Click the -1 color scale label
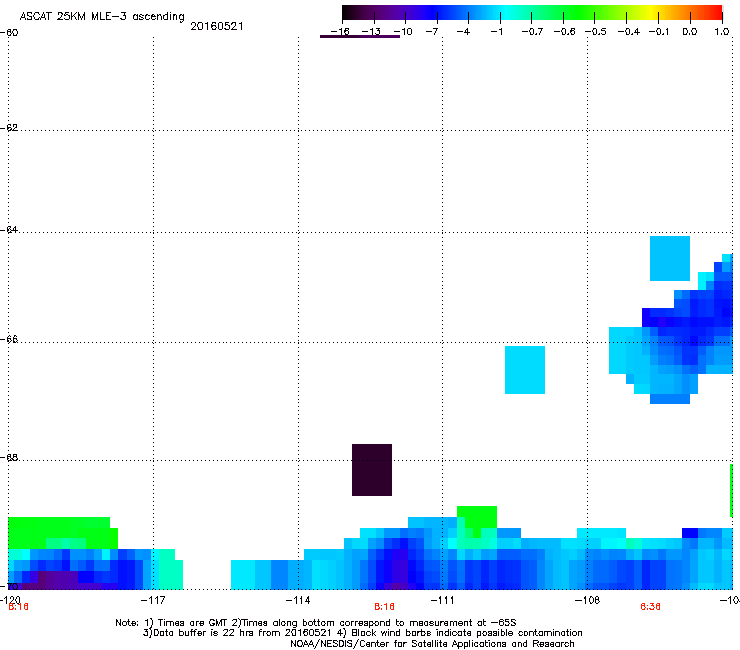Screen dimensions: 740x650 pos(496,32)
